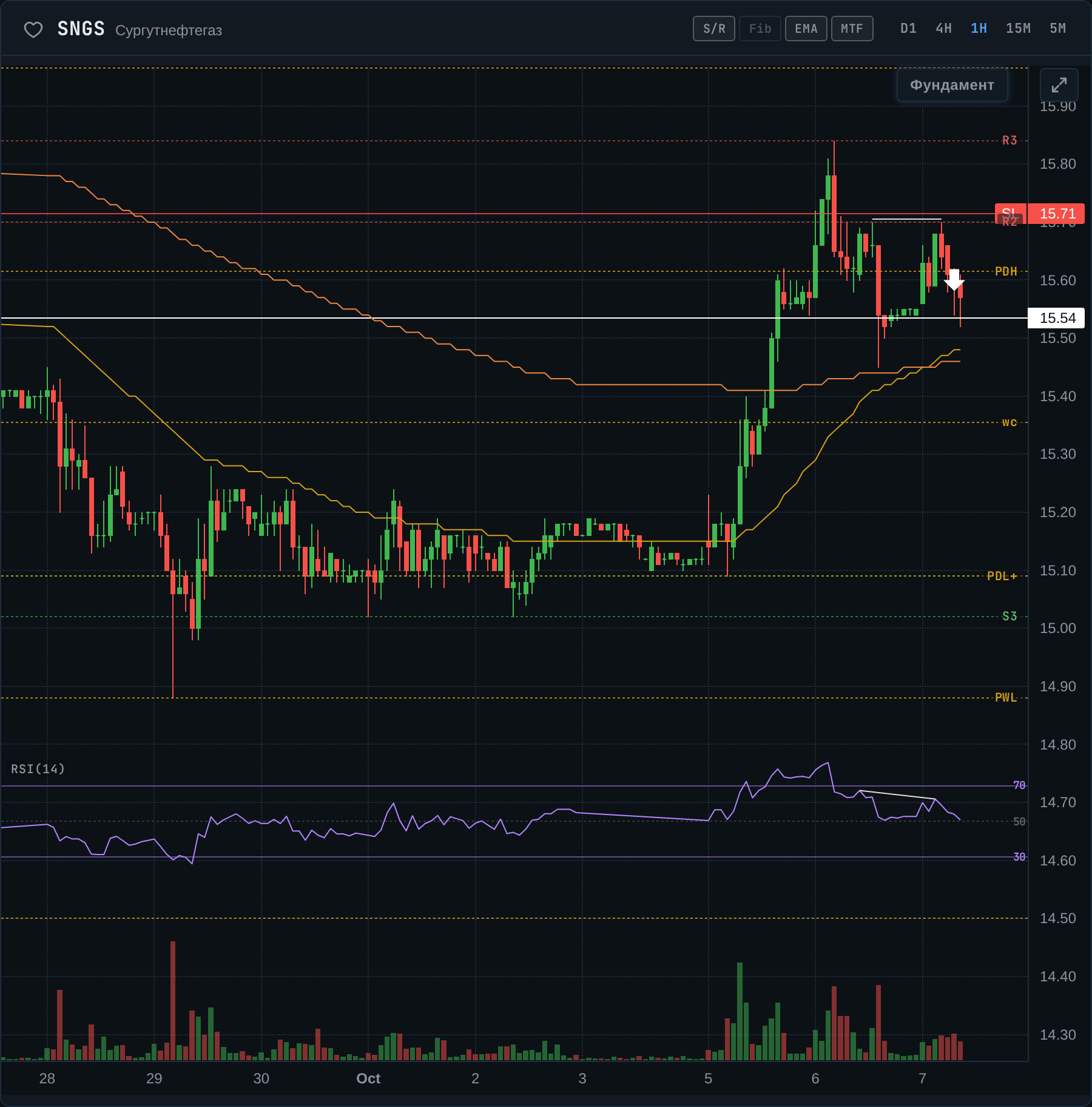Click the RSI 70 overbought level label

coord(1019,785)
